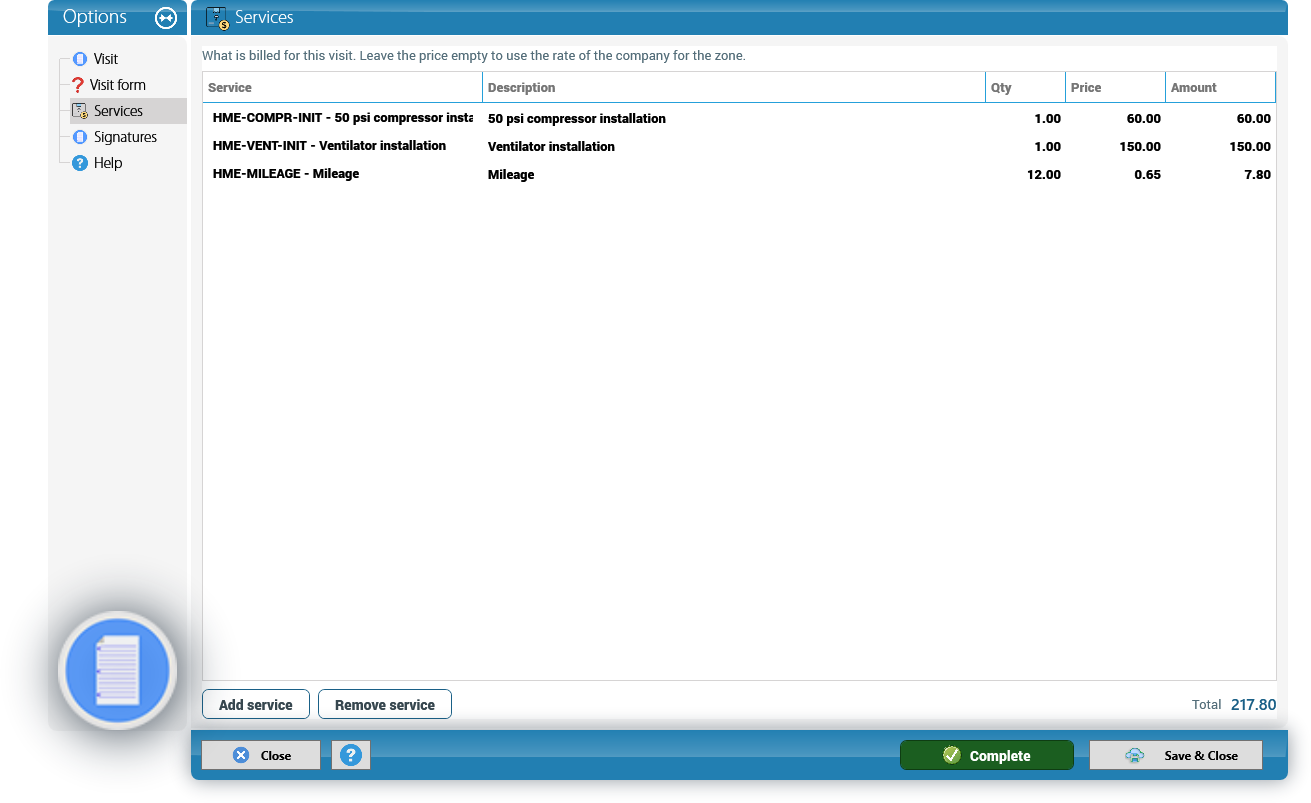Select the Services option in the sidebar

point(118,111)
